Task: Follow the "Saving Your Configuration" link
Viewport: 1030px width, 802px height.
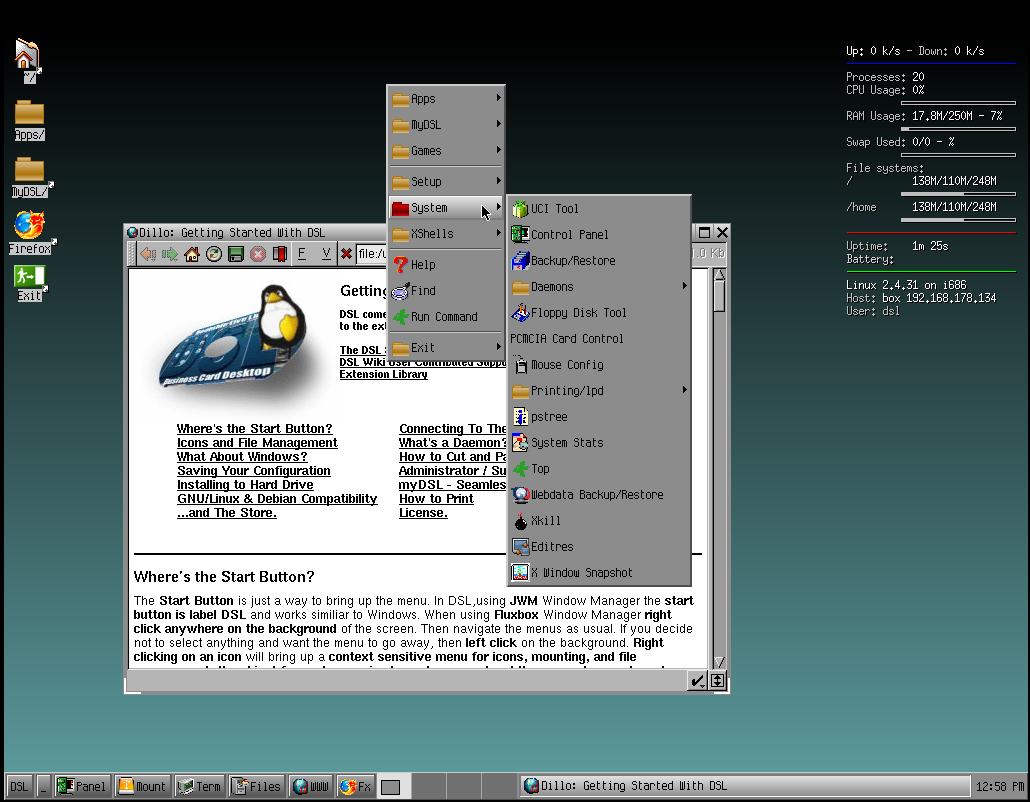Action: [254, 471]
